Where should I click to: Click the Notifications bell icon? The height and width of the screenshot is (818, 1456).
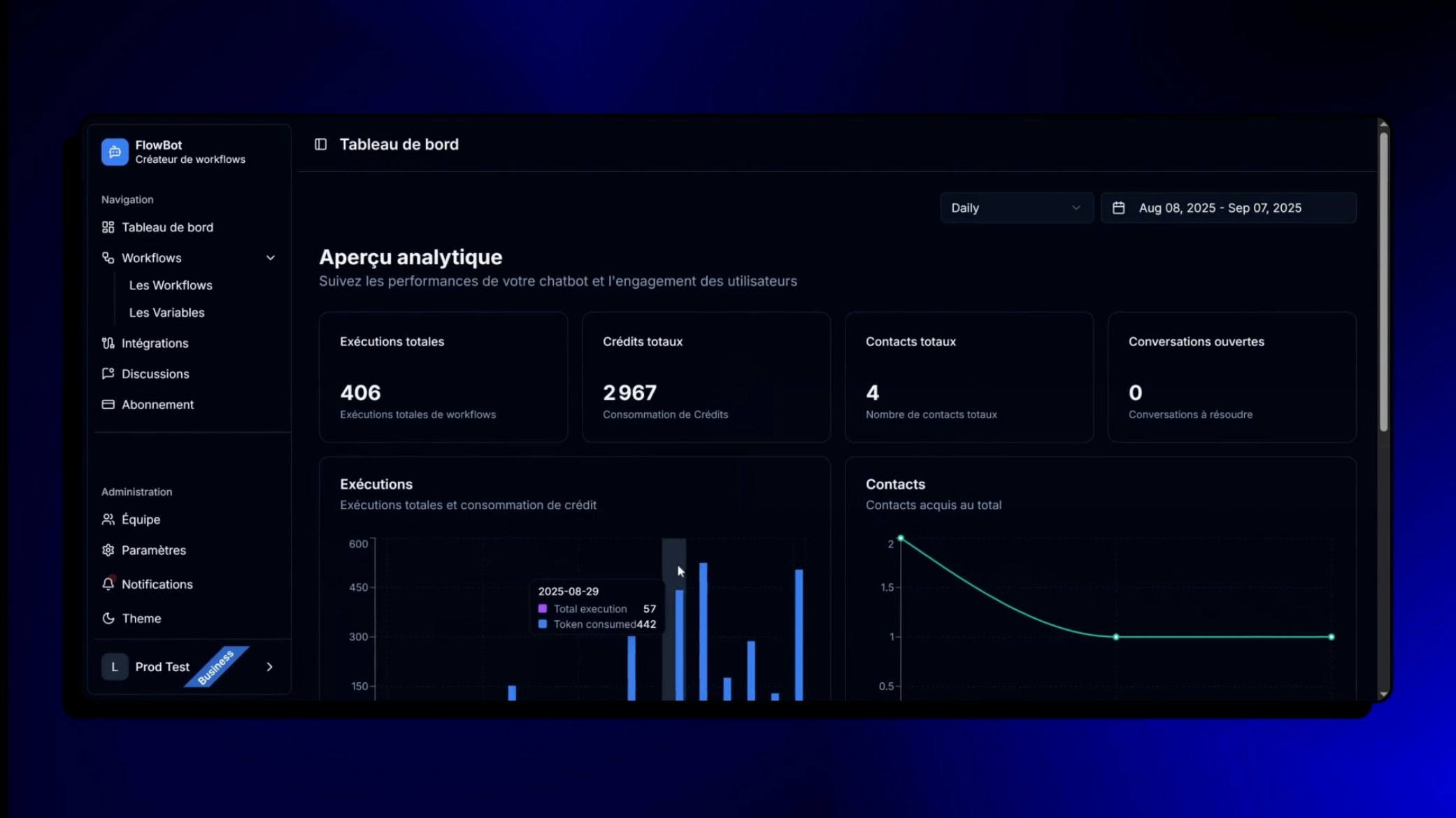point(108,584)
